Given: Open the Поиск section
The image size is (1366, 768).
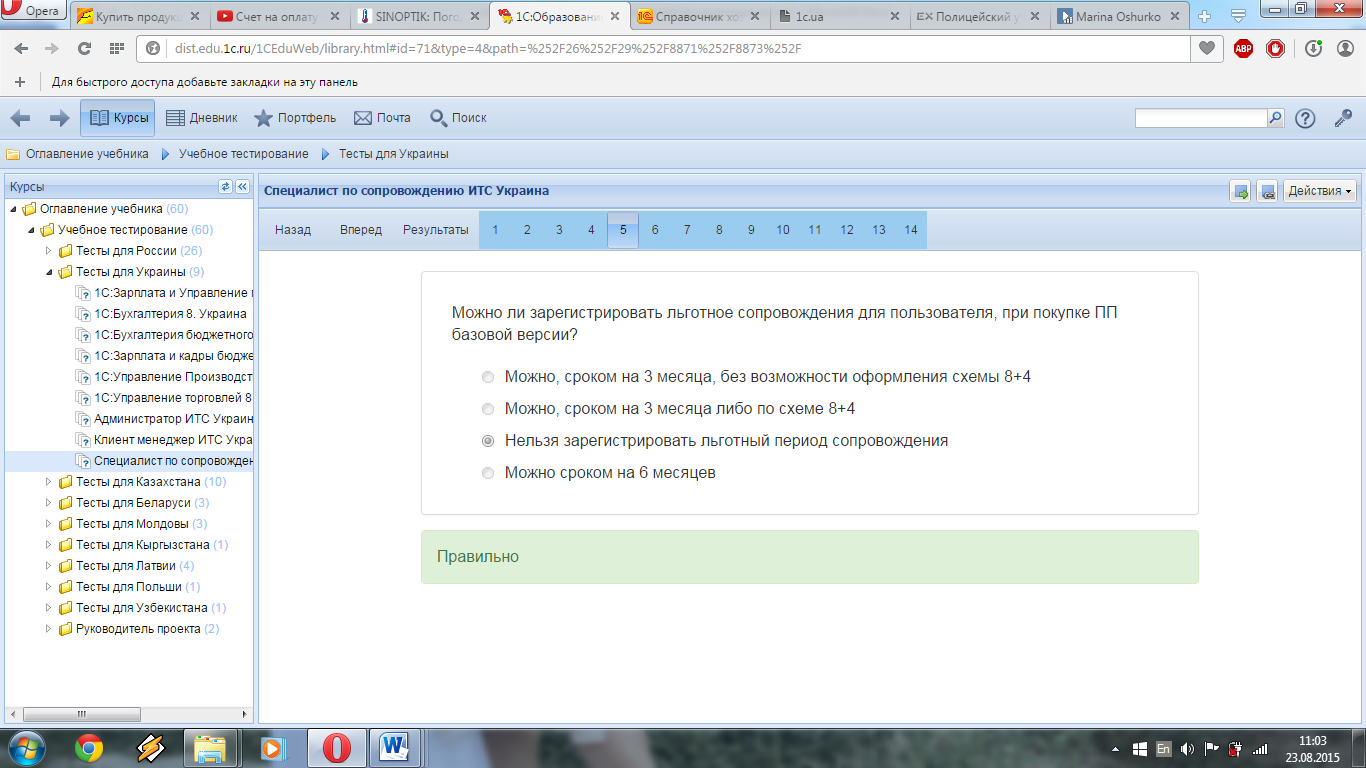Looking at the screenshot, I should click(458, 118).
